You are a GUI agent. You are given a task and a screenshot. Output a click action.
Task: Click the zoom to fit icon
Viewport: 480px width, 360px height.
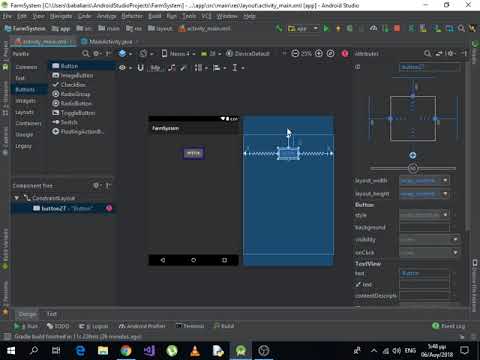point(330,53)
